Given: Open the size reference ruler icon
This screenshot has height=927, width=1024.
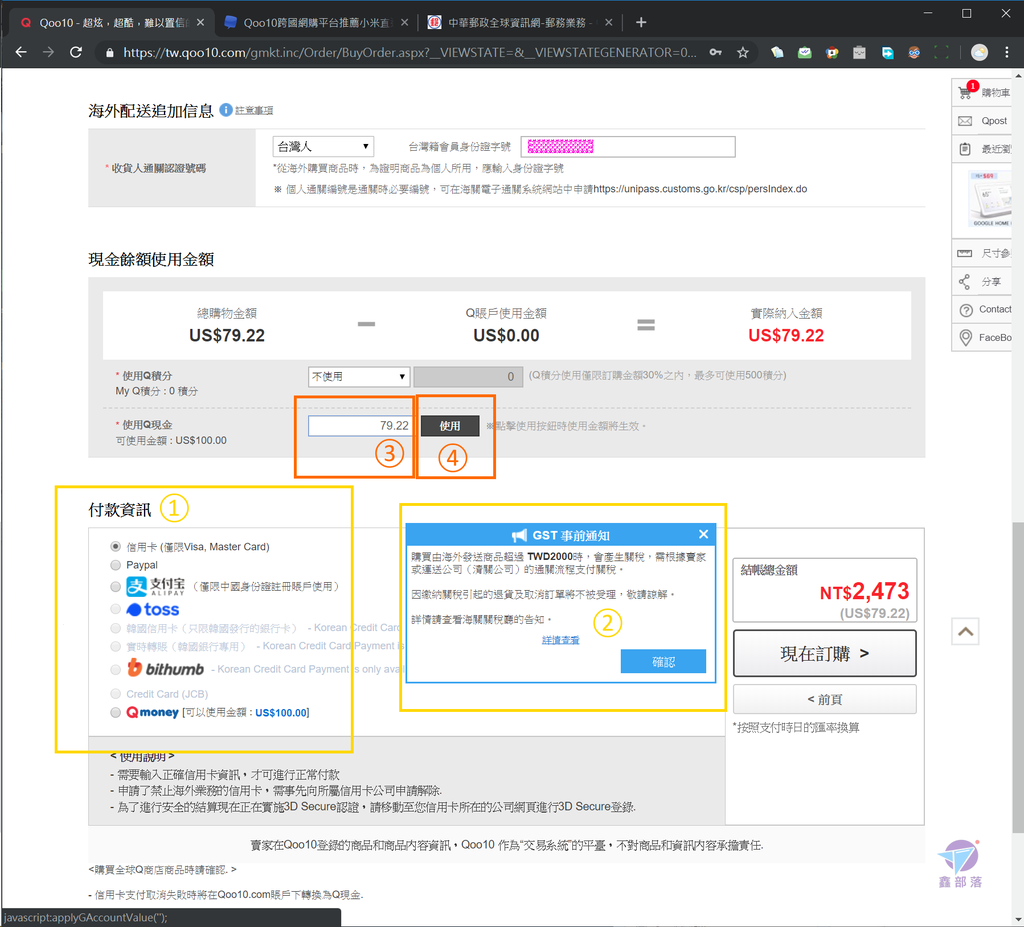Looking at the screenshot, I should click(965, 253).
